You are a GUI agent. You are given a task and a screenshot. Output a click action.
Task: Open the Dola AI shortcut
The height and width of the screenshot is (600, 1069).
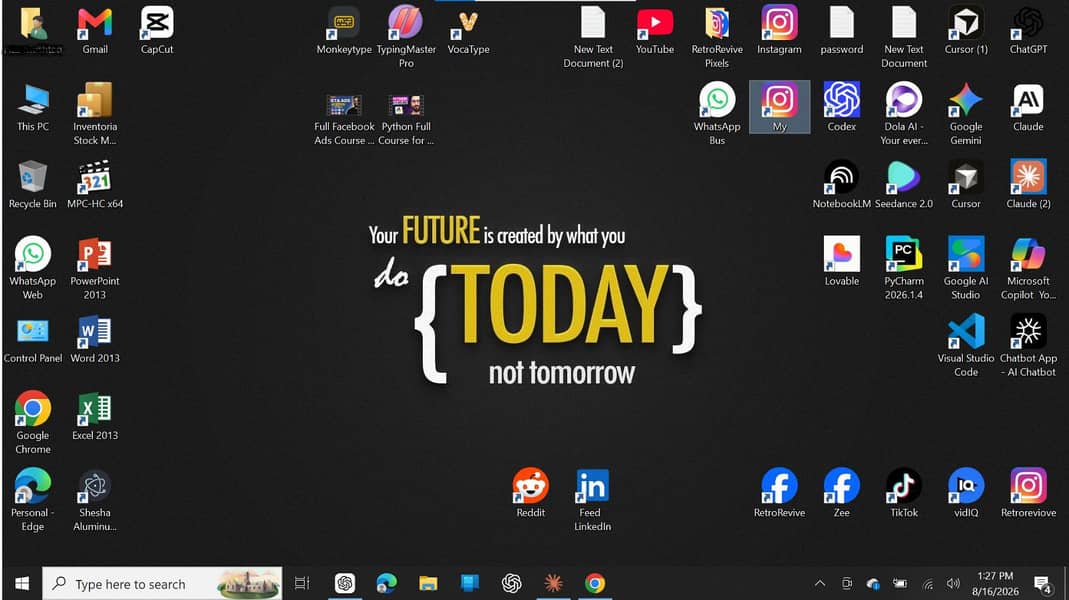[903, 115]
